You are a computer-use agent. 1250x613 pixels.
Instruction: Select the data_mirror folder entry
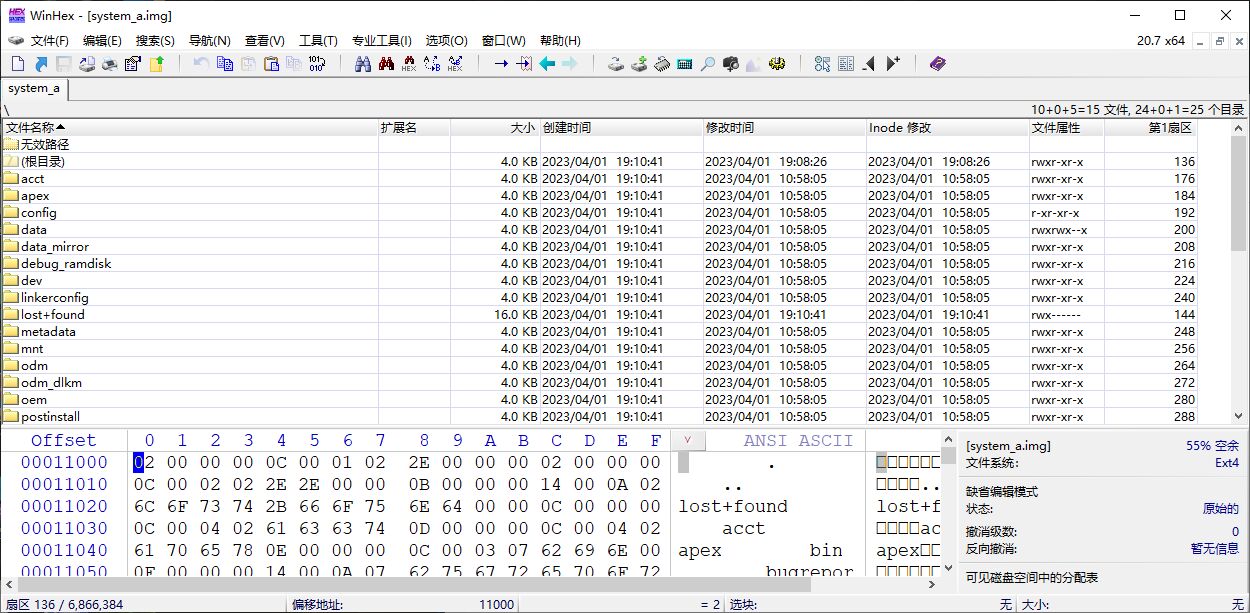pos(54,247)
